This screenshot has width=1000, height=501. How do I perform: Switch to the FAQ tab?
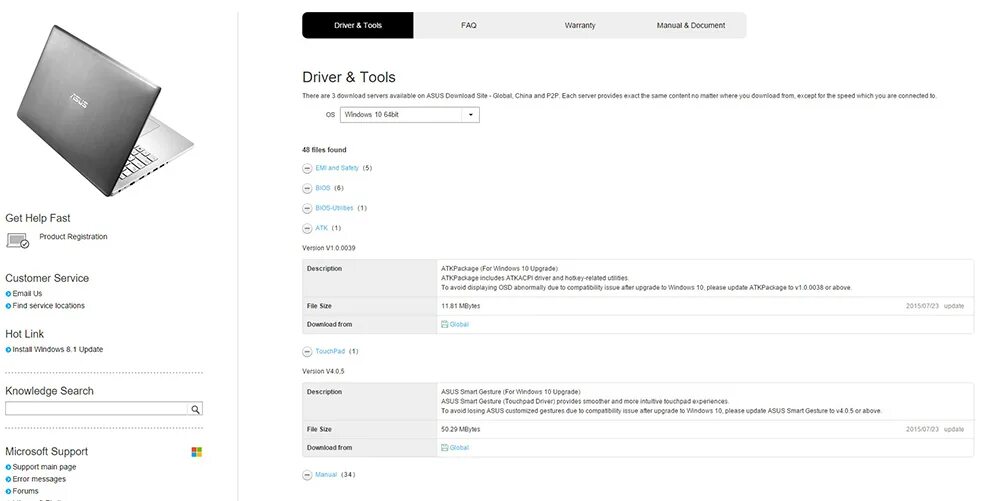pos(469,25)
